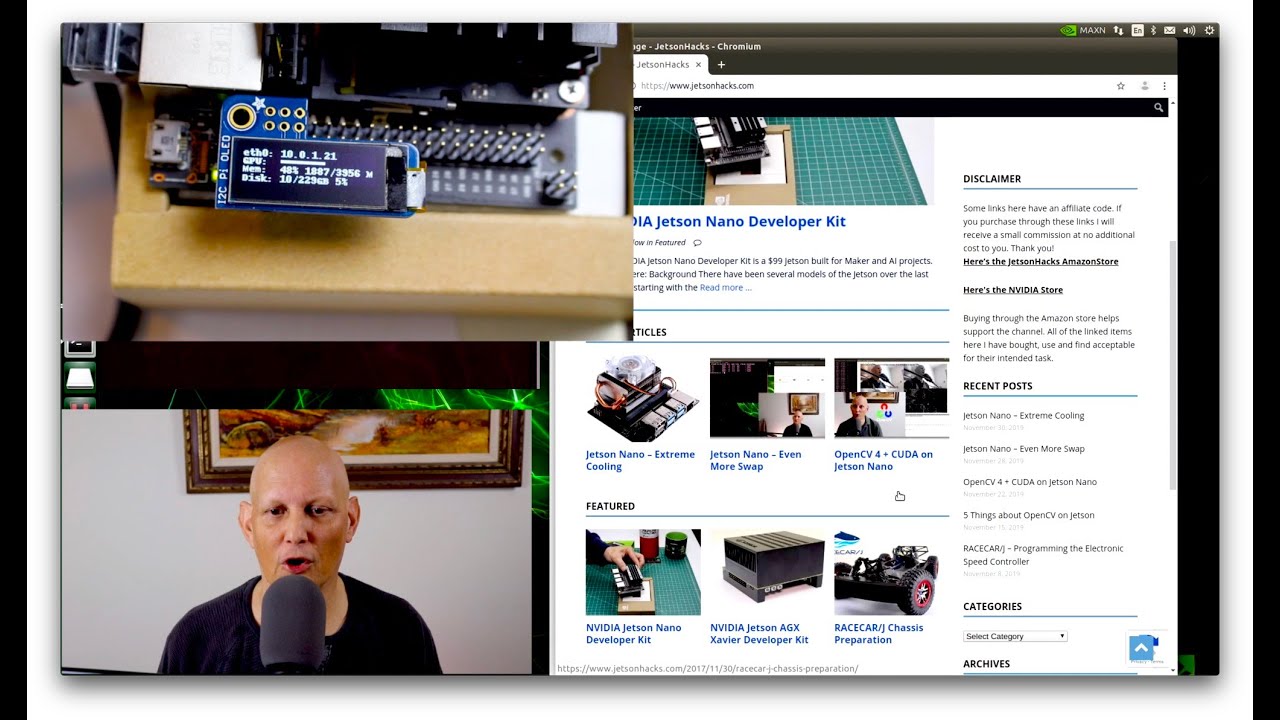Open the Chromium three-dot menu
1280x720 pixels.
[x=1164, y=86]
